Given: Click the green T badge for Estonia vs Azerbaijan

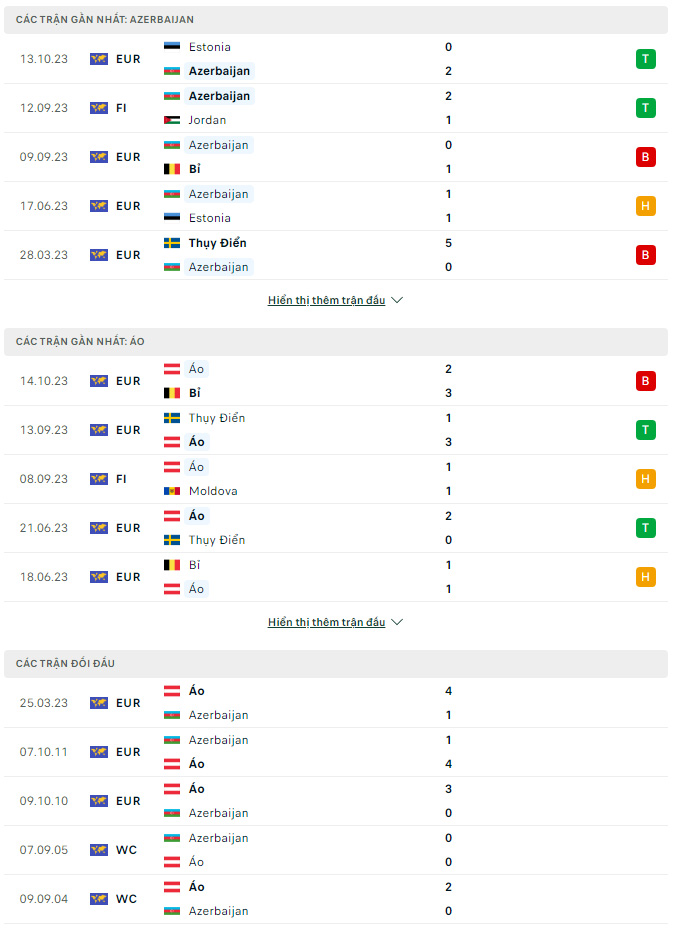Looking at the screenshot, I should pos(645,59).
